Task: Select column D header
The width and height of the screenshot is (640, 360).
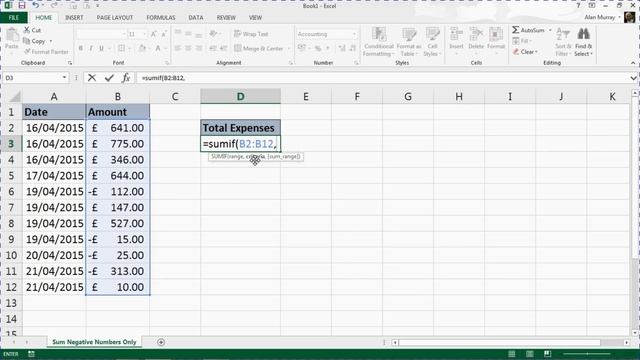Action: (240, 97)
